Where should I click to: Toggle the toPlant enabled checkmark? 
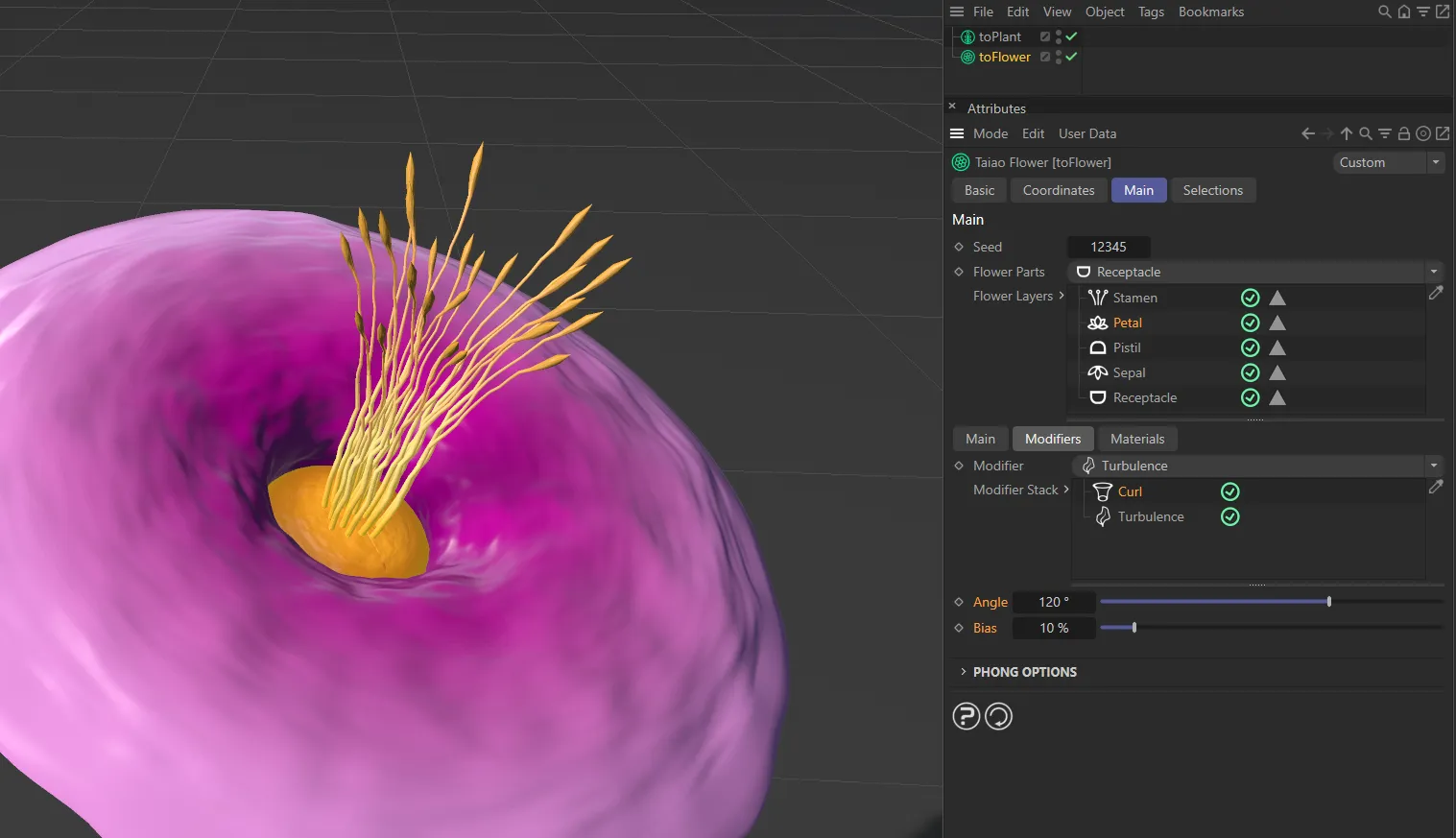pyautogui.click(x=1072, y=36)
